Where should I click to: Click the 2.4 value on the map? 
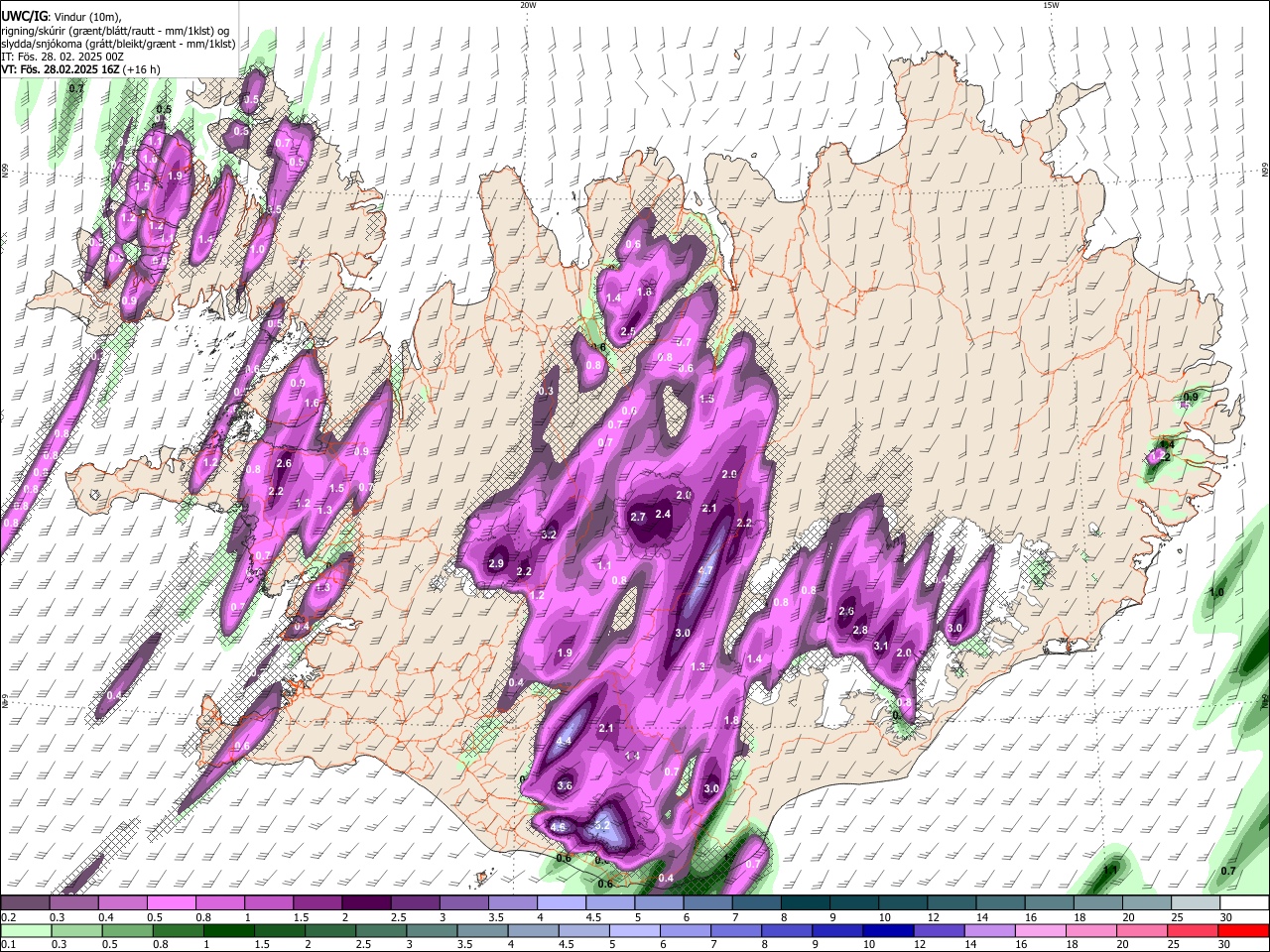pyautogui.click(x=664, y=514)
